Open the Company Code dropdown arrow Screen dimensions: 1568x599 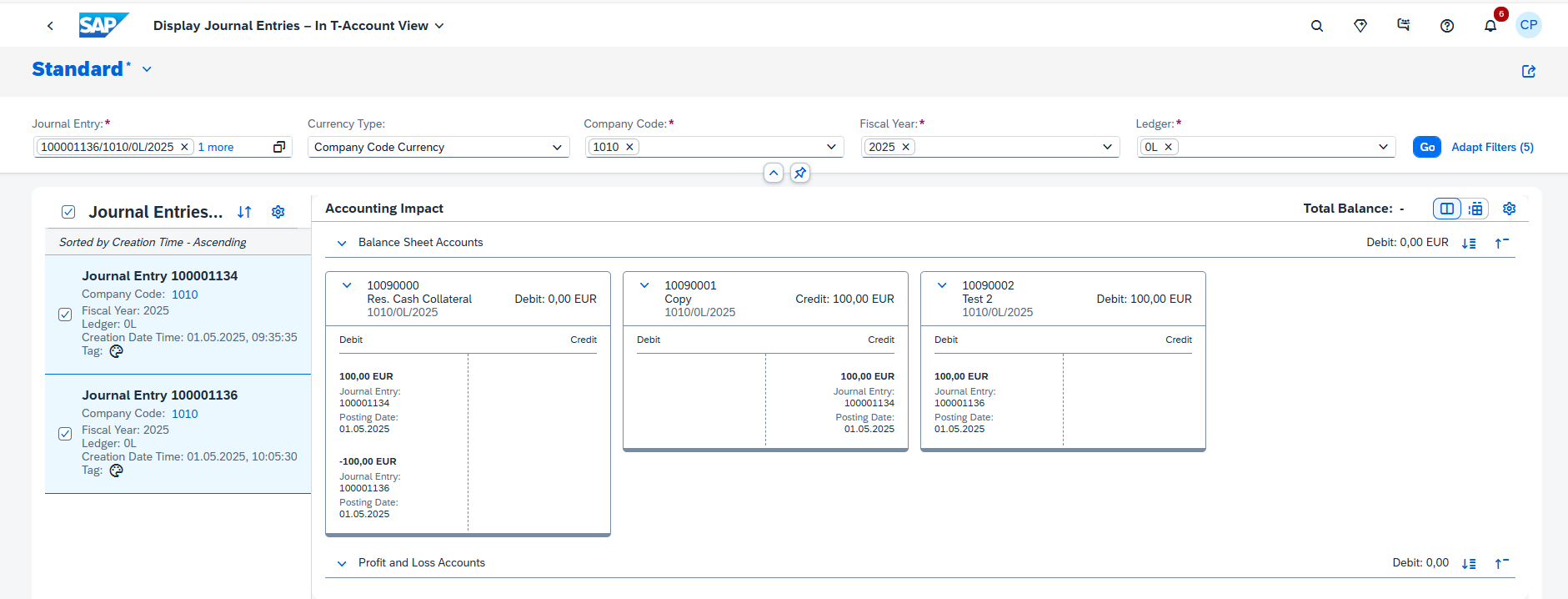tap(831, 147)
